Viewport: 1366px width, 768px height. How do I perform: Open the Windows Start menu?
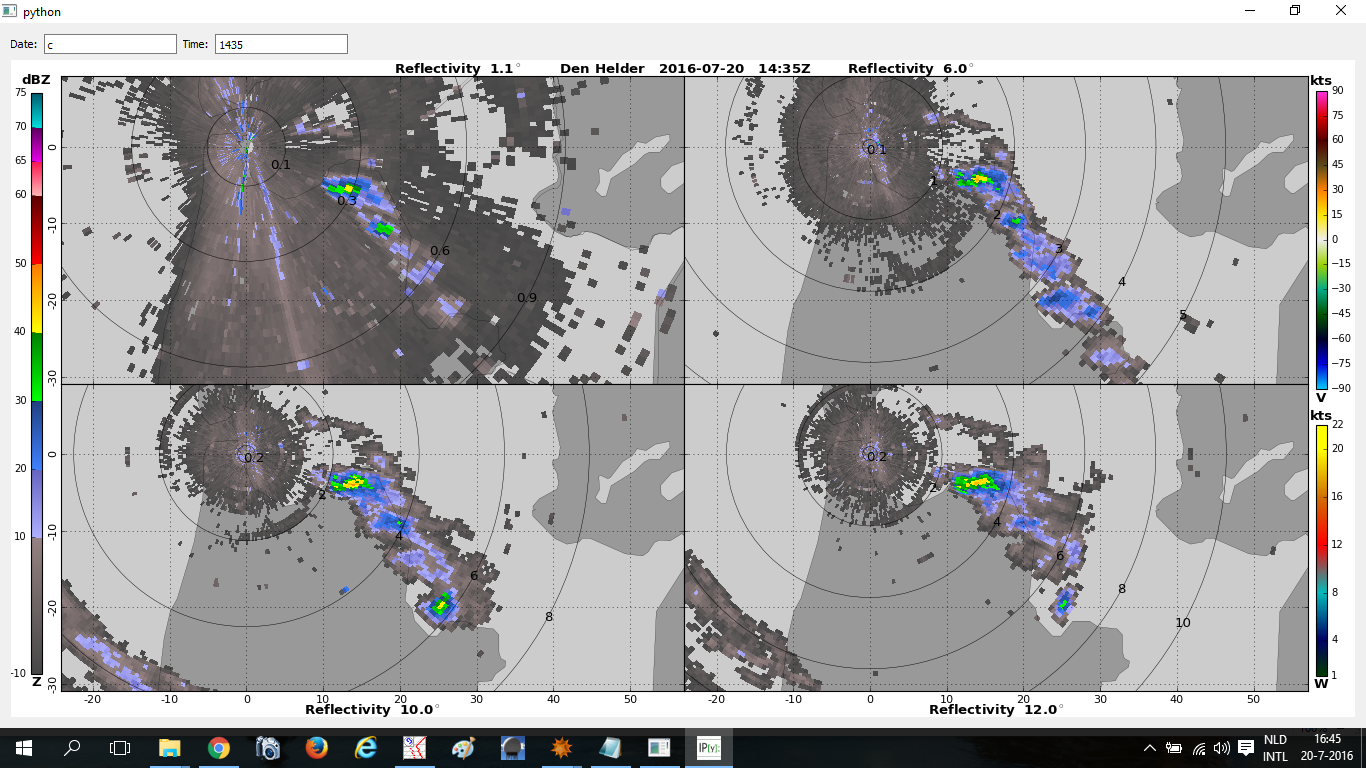point(24,747)
